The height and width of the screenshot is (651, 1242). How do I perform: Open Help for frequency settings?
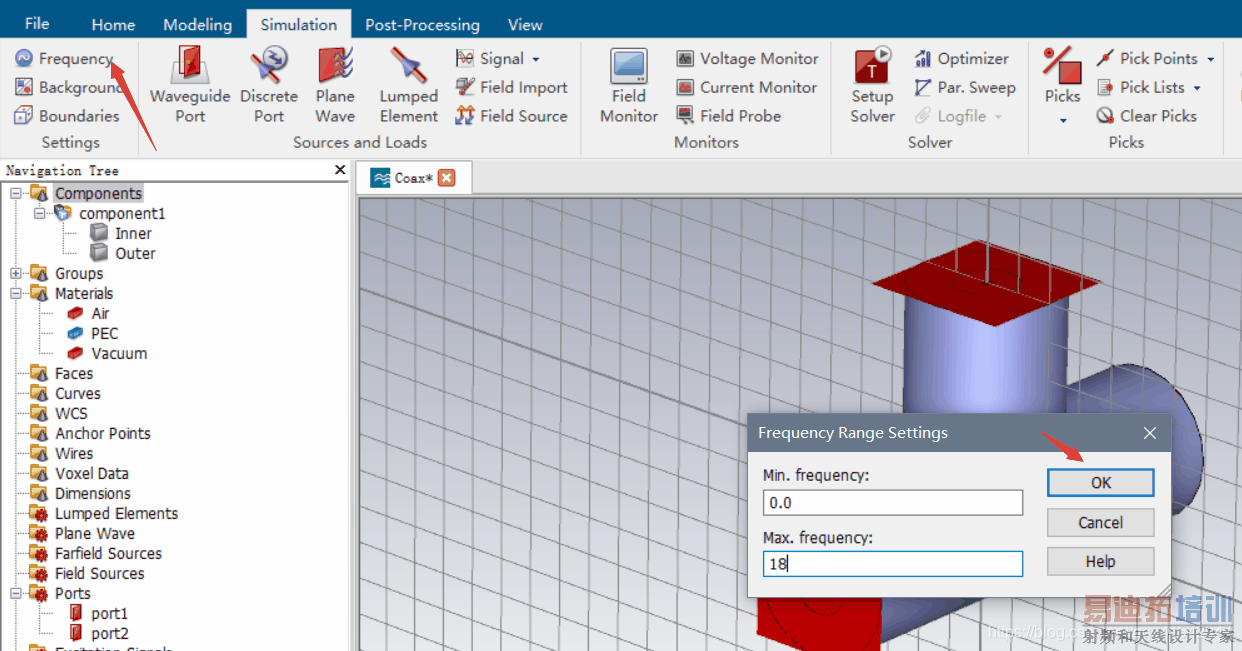click(x=1101, y=562)
